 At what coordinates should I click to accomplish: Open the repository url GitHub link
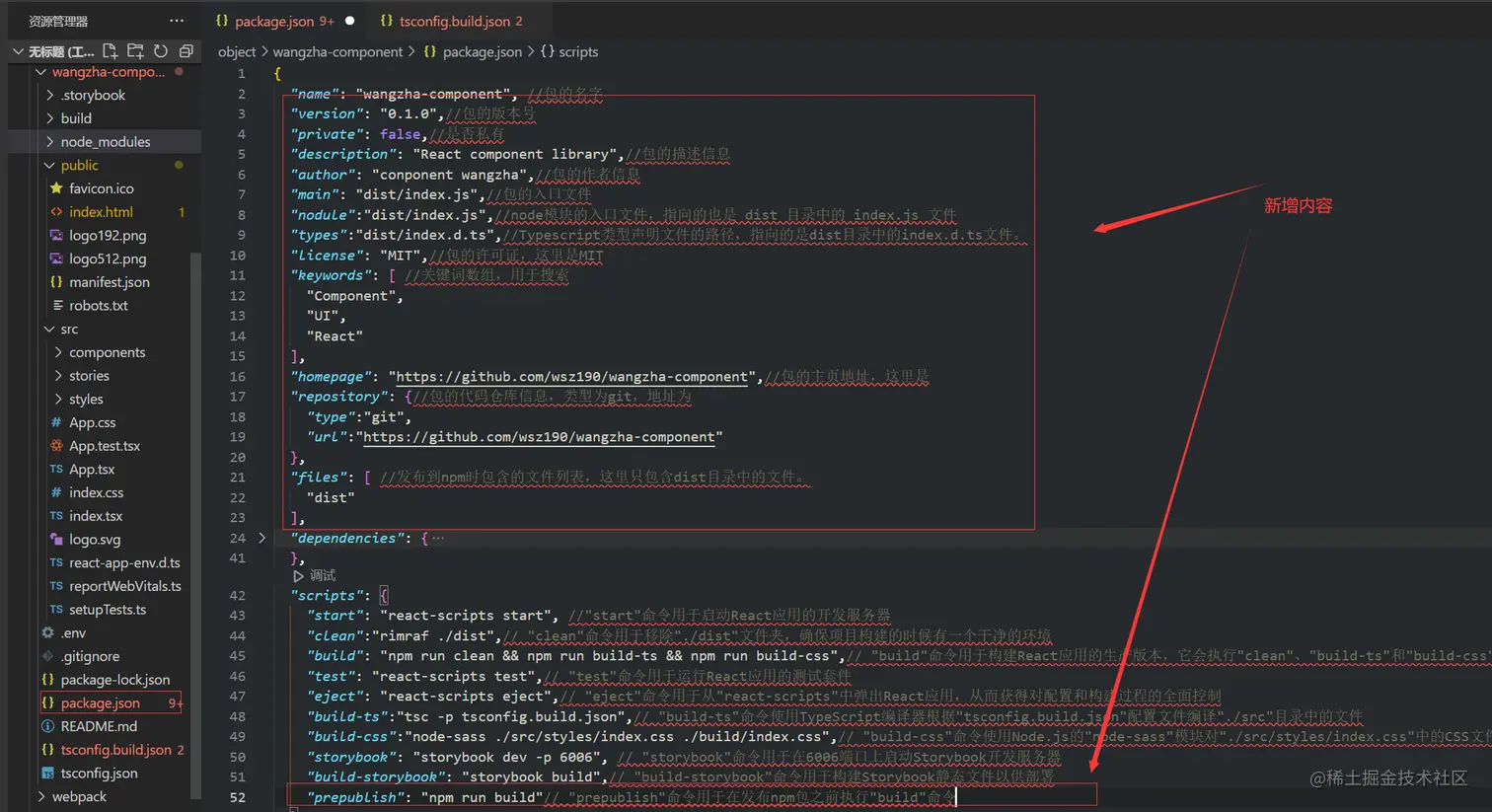tap(539, 437)
